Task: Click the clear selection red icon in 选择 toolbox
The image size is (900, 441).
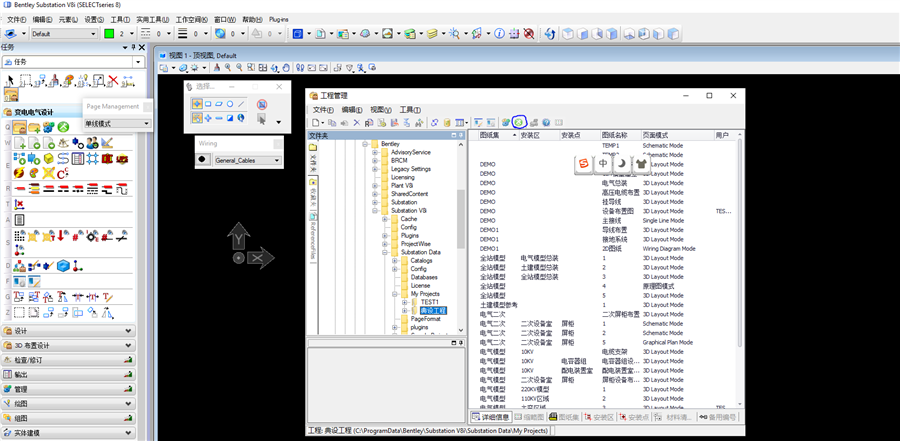Action: 262,105
